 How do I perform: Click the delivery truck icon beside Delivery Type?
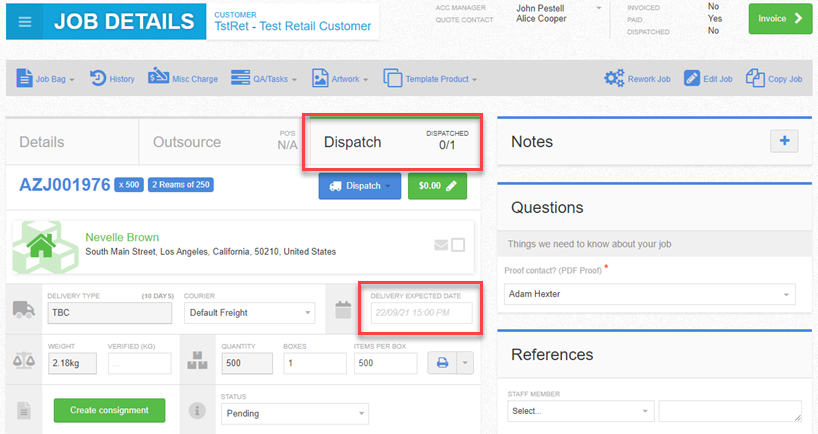[23, 309]
